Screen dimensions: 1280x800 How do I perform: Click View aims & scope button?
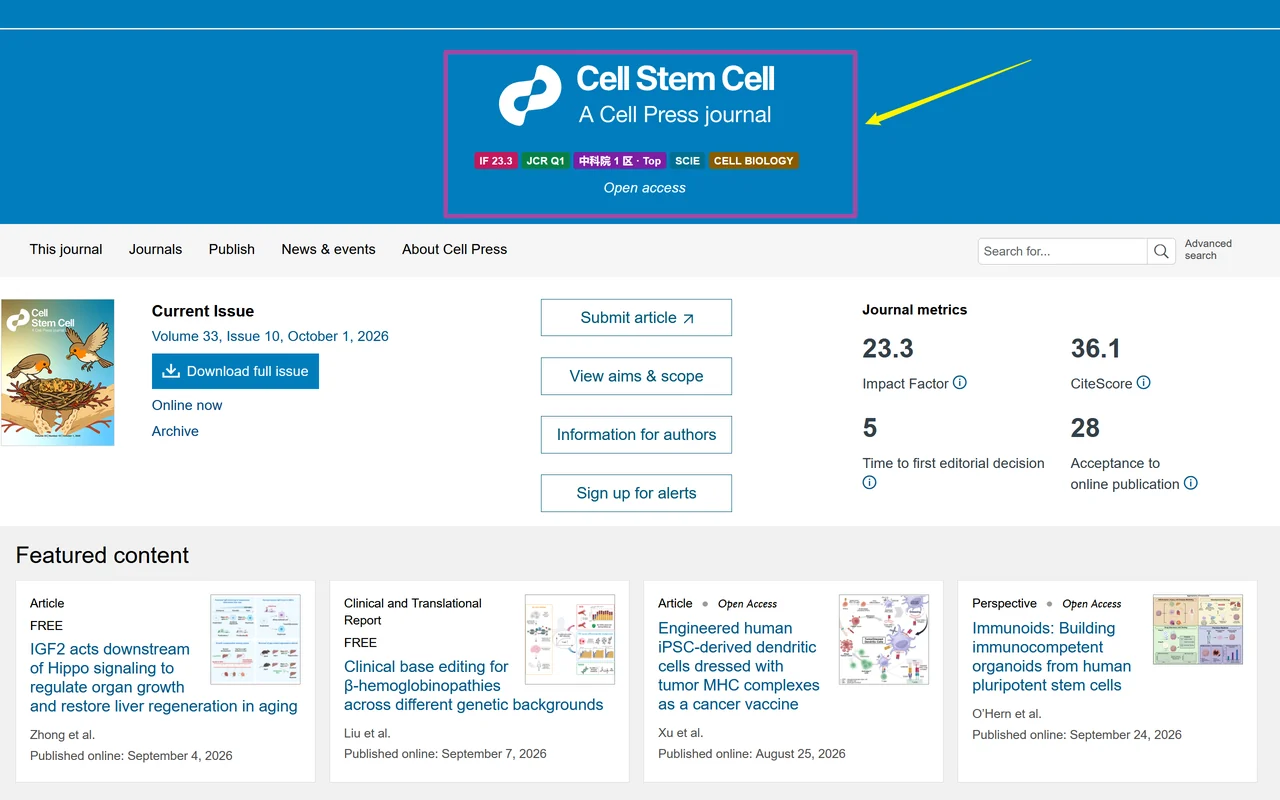636,376
